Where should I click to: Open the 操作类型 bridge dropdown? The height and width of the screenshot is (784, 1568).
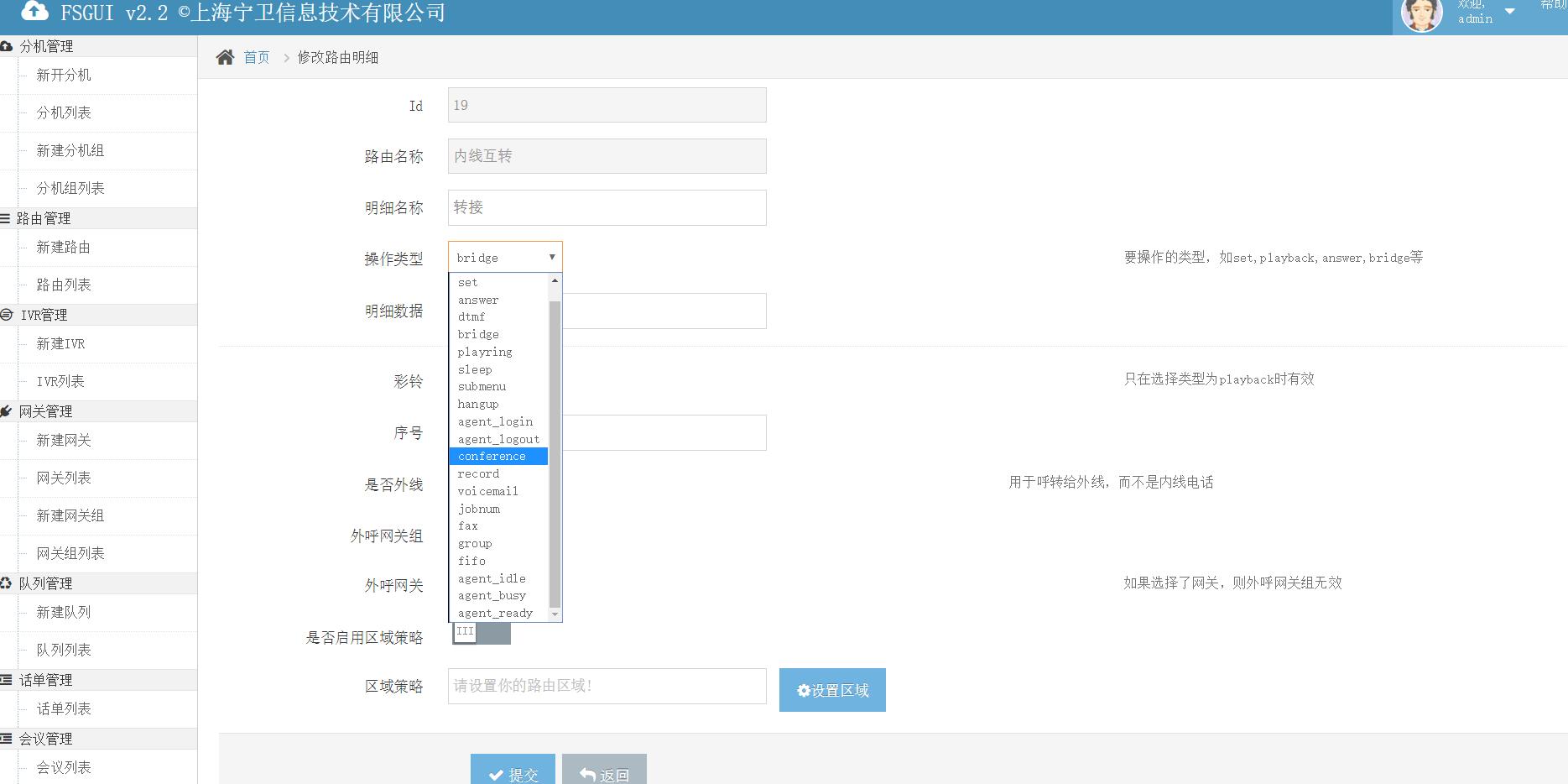(x=505, y=258)
